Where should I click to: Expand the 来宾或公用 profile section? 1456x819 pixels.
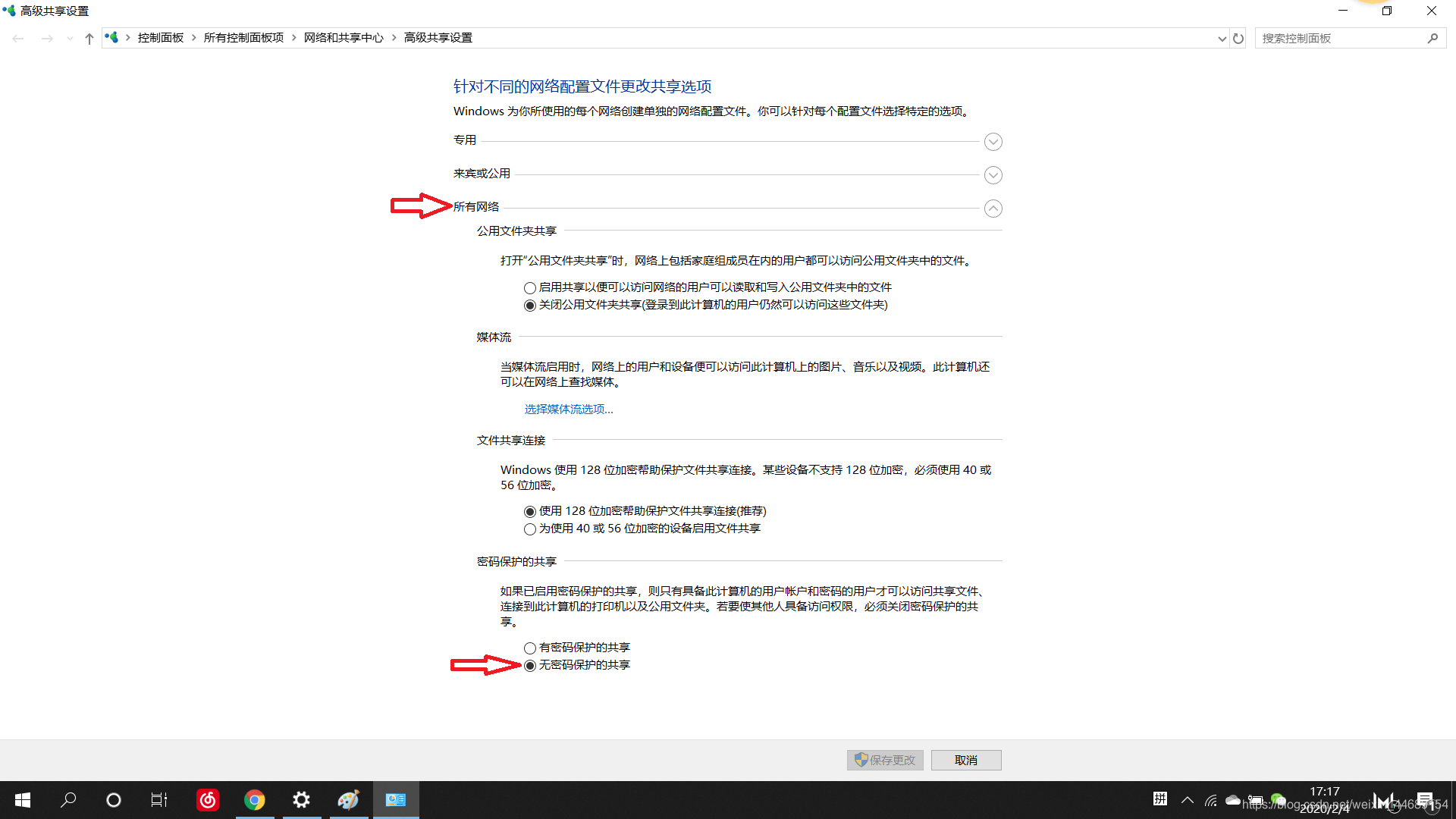tap(993, 175)
